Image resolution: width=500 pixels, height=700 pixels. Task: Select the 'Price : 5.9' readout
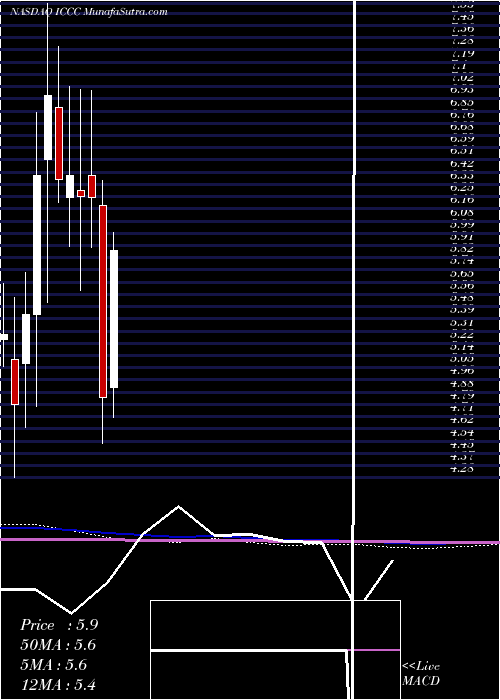[x=59, y=625]
